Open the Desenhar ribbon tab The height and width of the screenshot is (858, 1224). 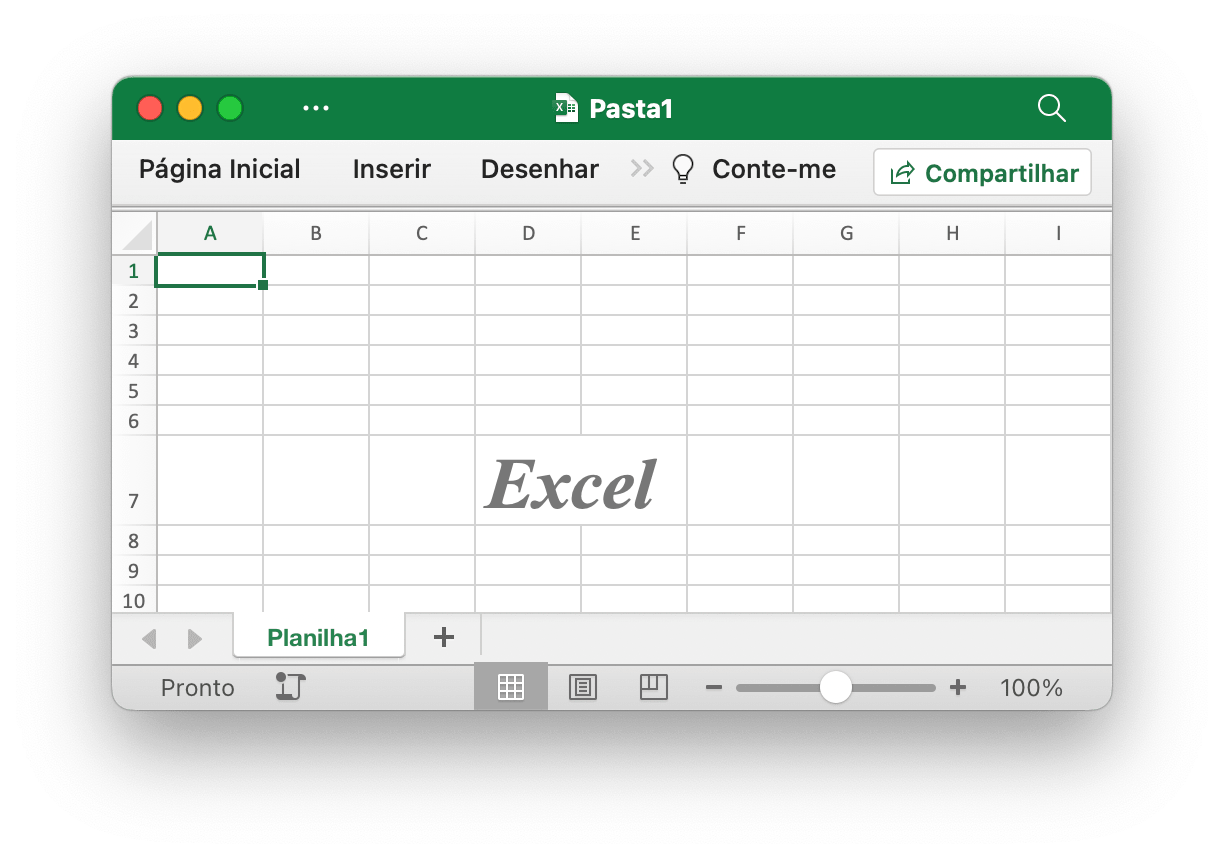tap(540, 169)
